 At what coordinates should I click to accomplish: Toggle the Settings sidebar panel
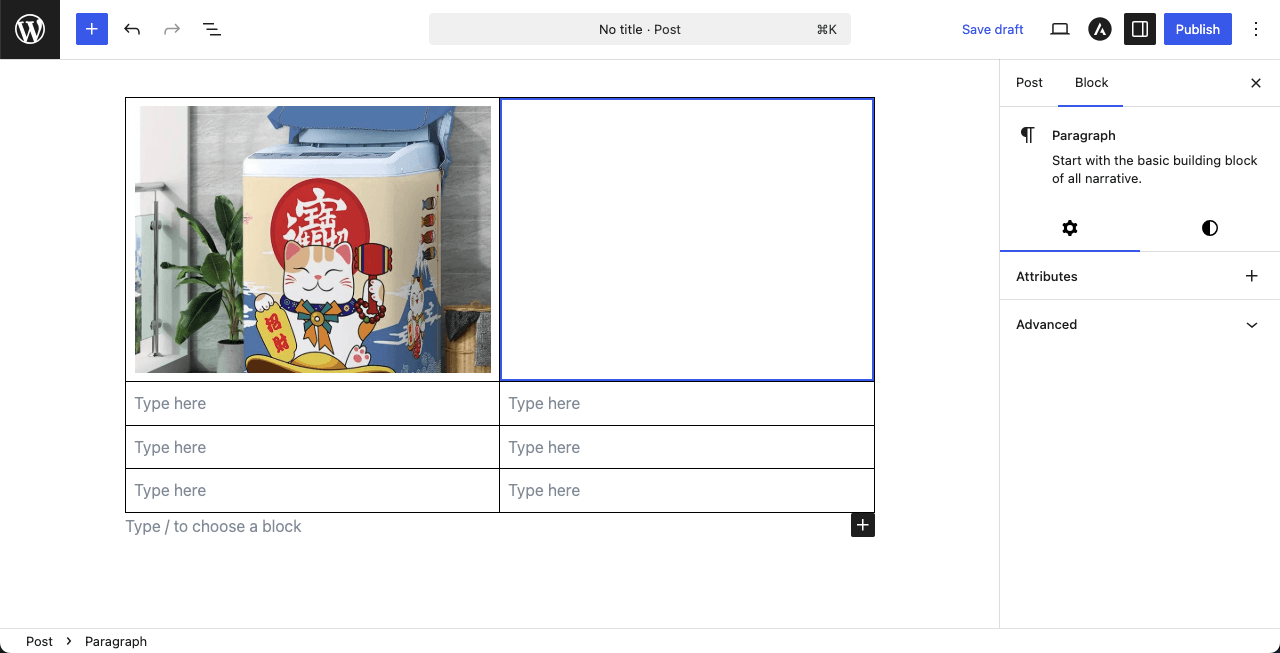[1140, 29]
